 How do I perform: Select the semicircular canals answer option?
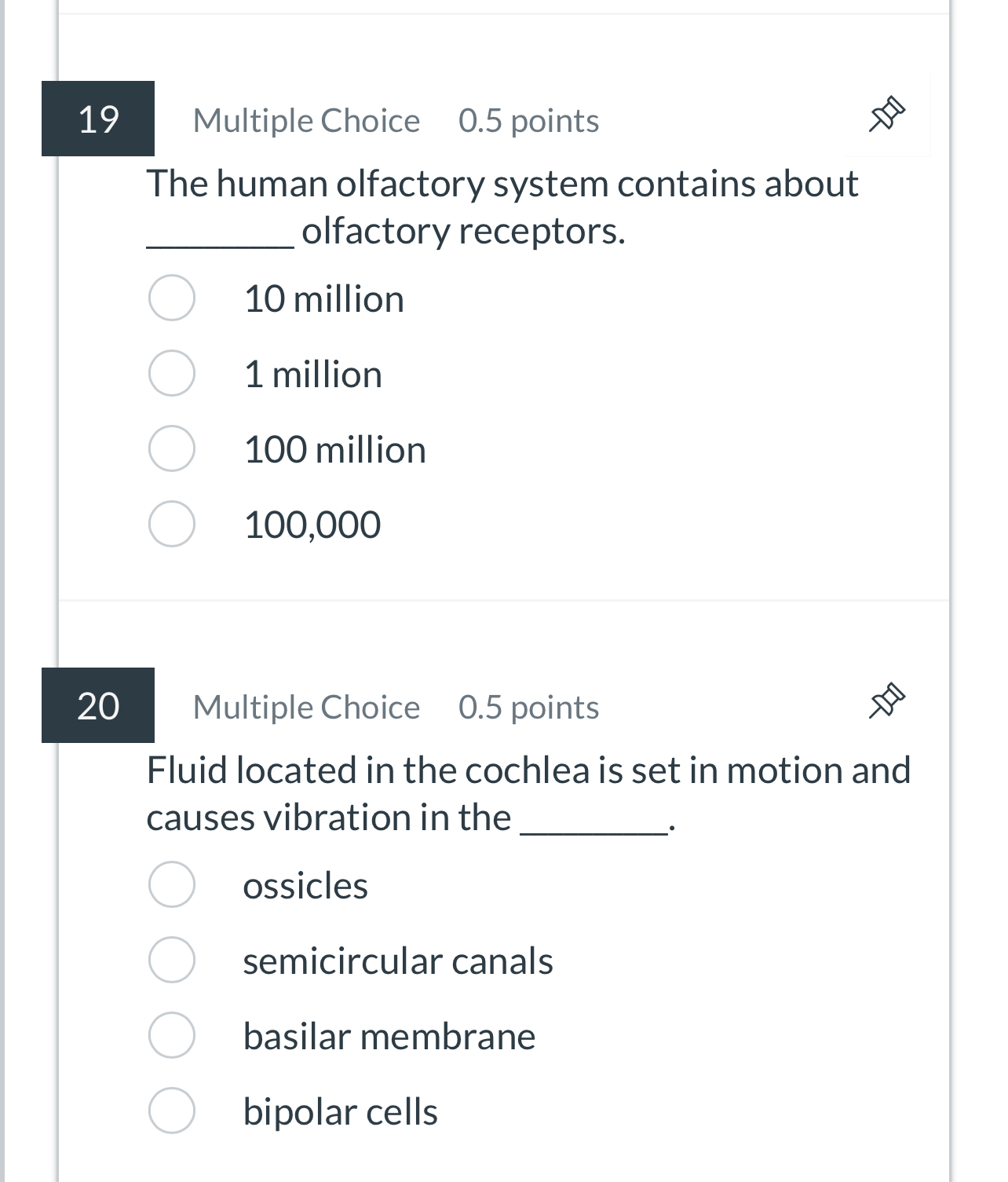click(x=170, y=961)
